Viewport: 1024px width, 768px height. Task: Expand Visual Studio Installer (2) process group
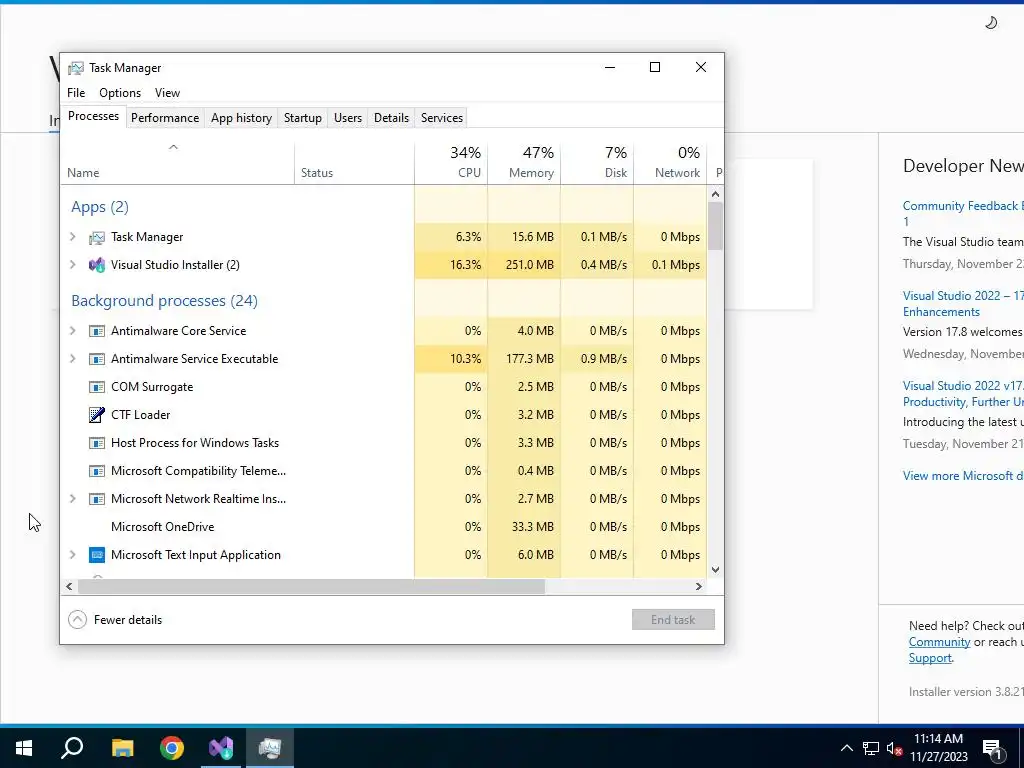coord(72,265)
